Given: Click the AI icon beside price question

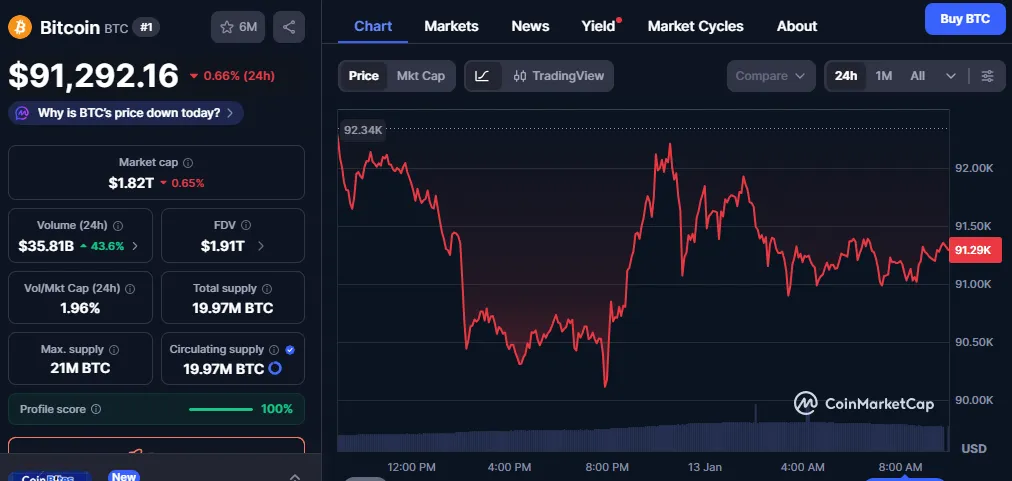Looking at the screenshot, I should click(23, 113).
